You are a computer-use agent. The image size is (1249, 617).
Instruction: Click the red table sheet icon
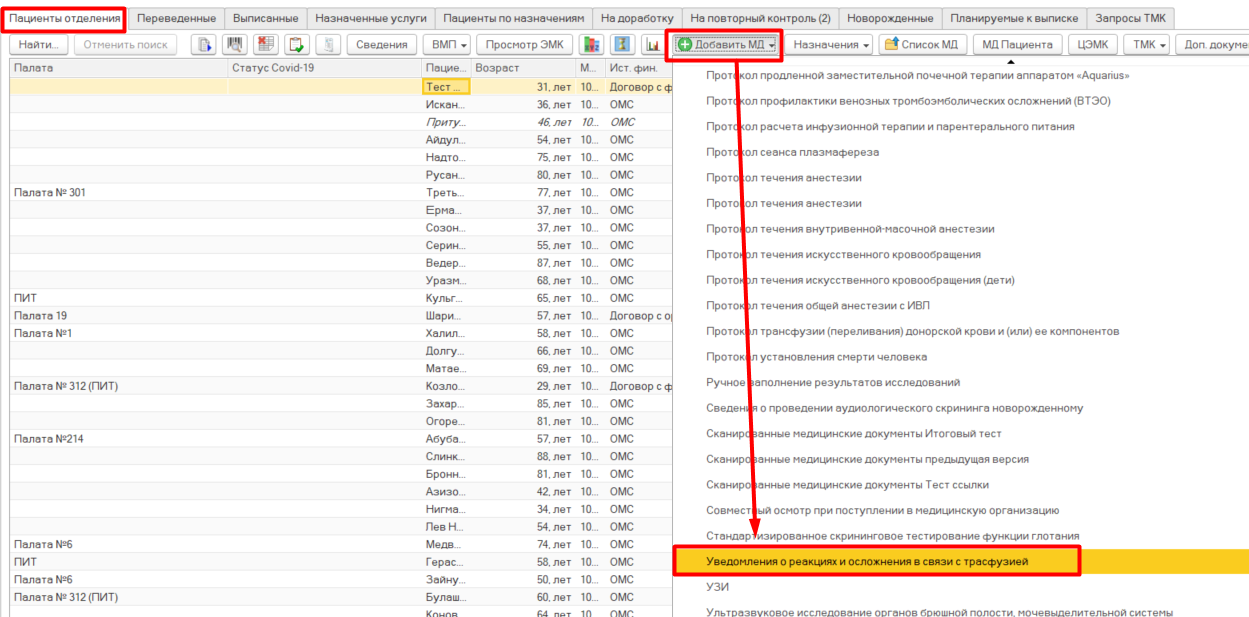pos(266,45)
